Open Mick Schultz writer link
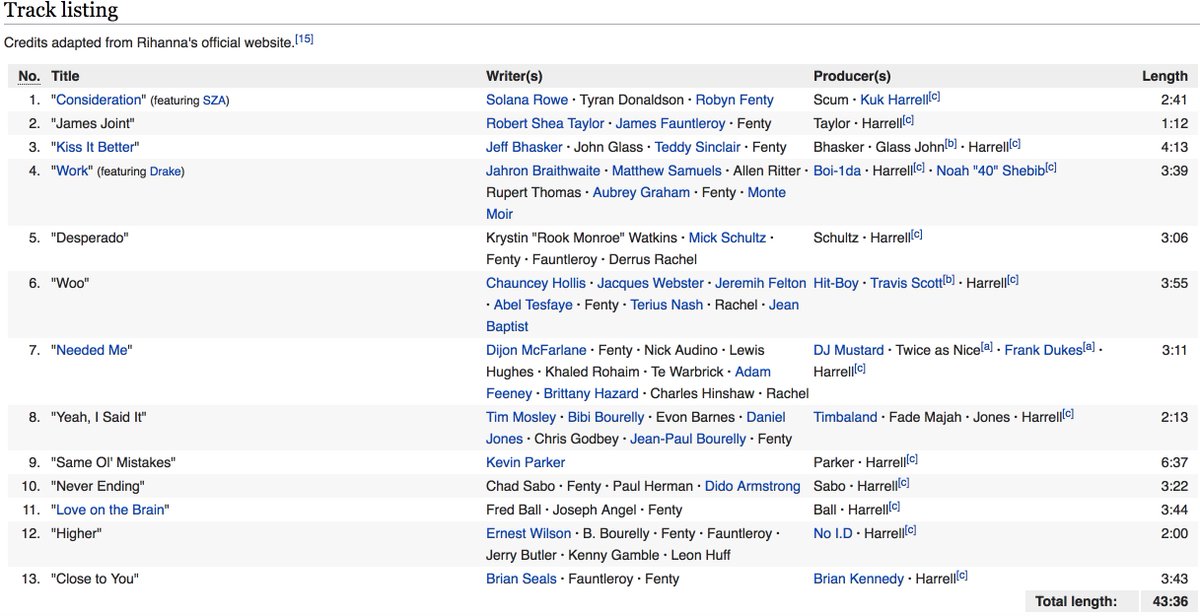This screenshot has width=1200, height=616. click(727, 237)
